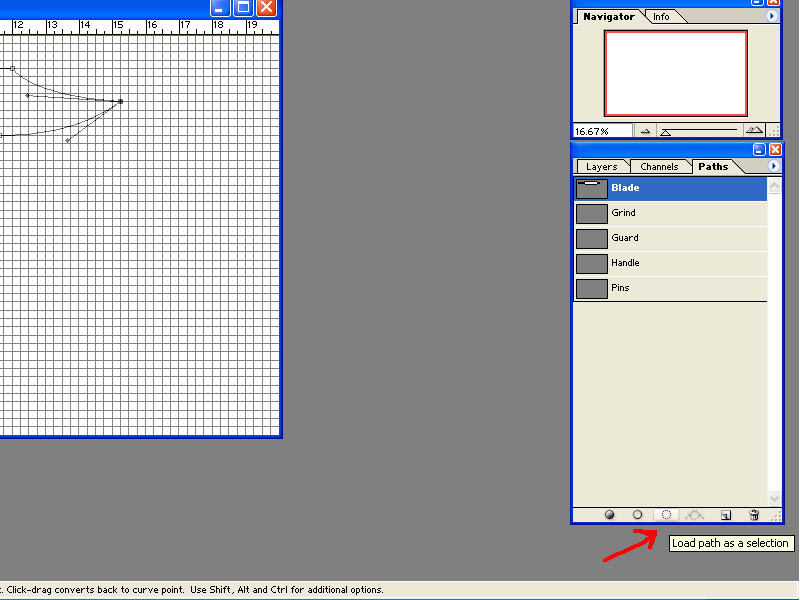Click the Navigator zoom out small mountains icon
800x600 pixels.
coord(645,131)
